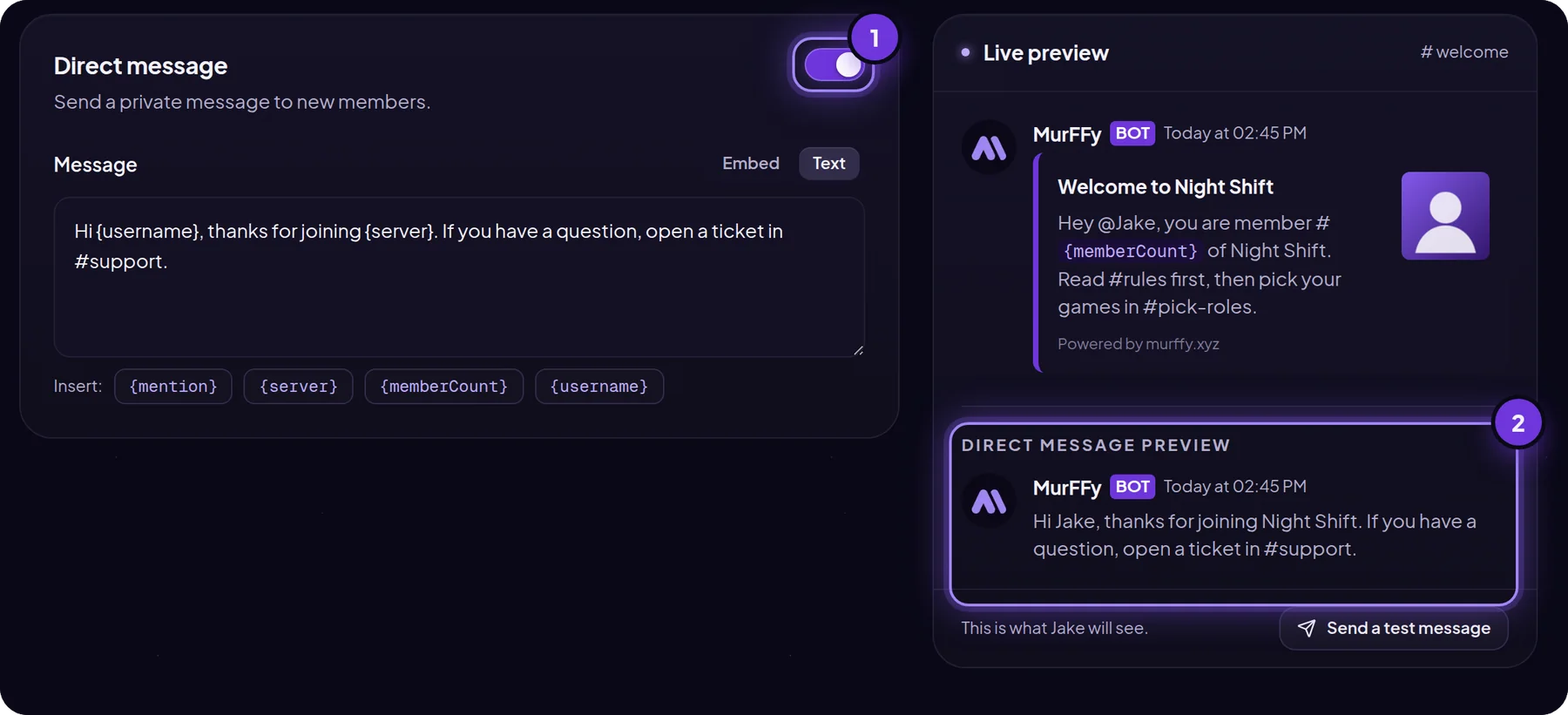Click the DIRECT MESSAGE PREVIEW label

coord(1096,445)
